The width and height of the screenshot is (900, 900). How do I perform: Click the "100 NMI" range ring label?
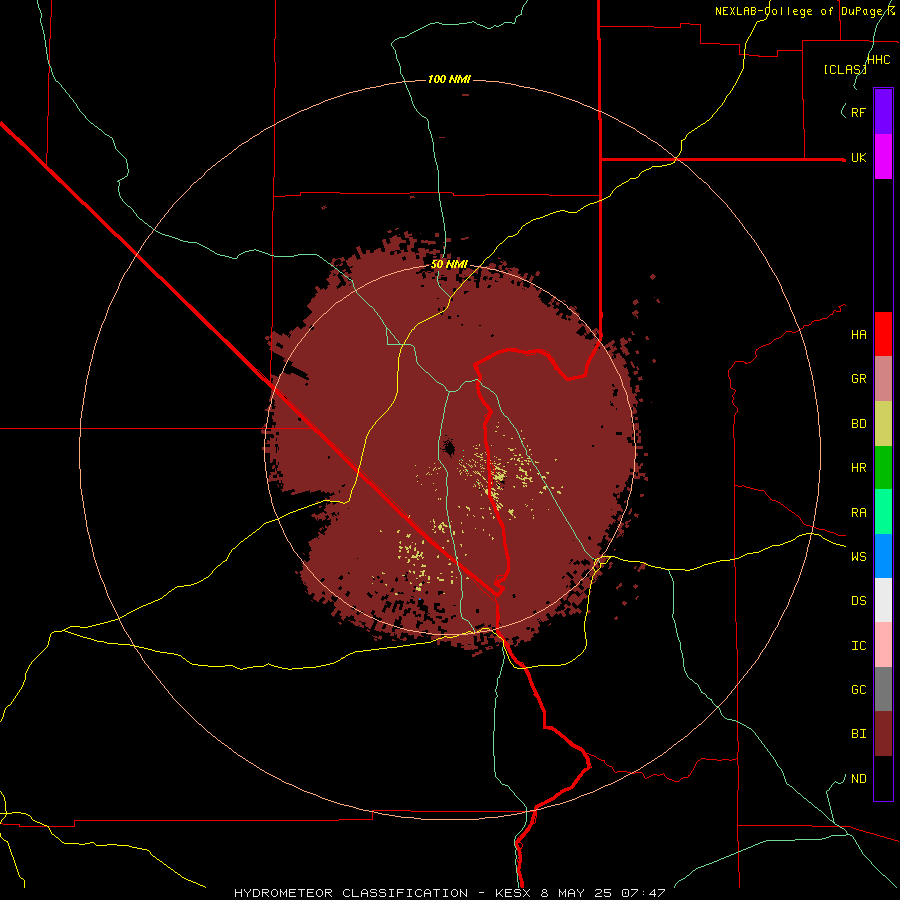tap(449, 79)
